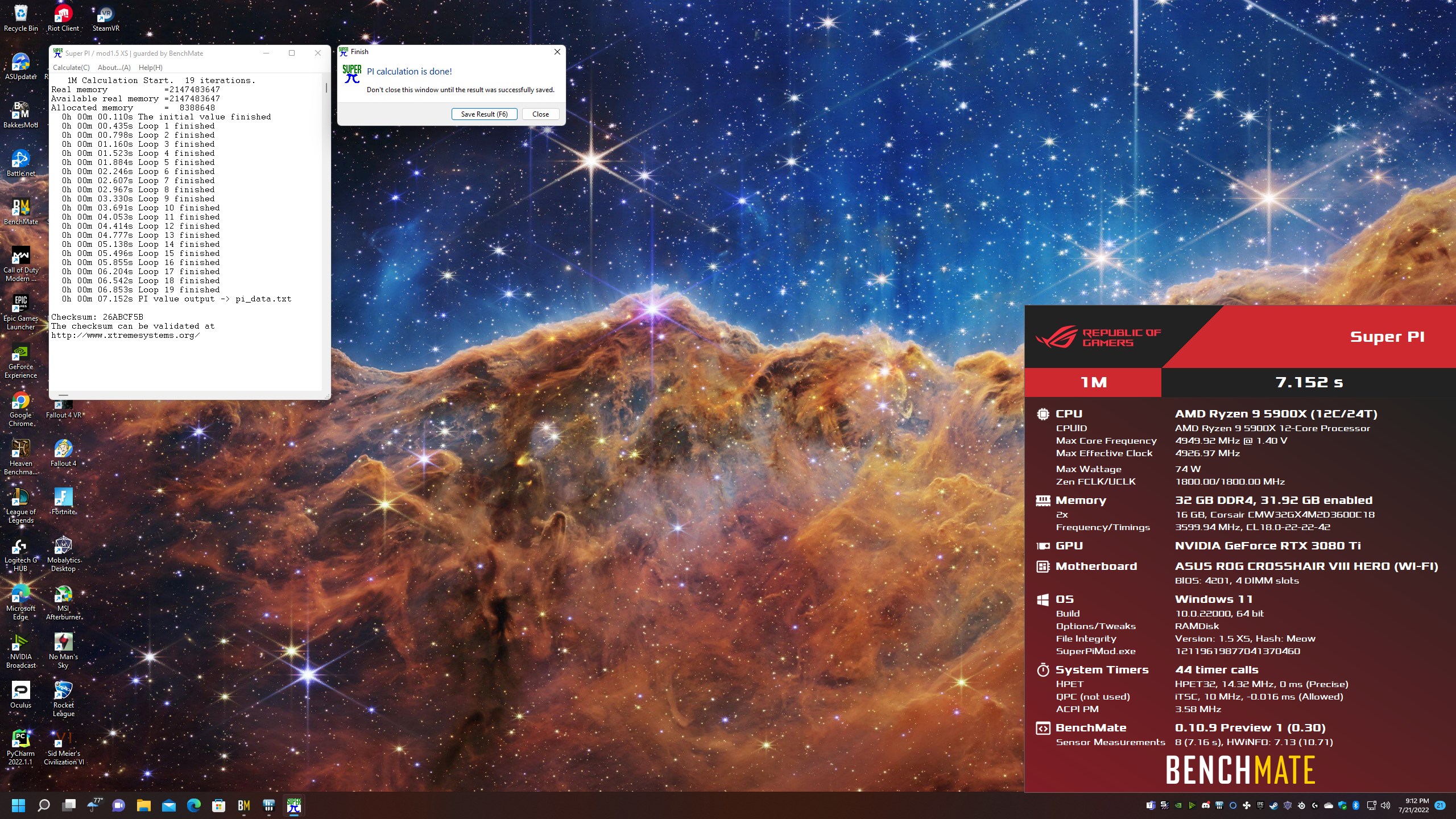Viewport: 1456px width, 819px height.
Task: Open the About...(A) menu in Super PI
Action: coord(114,67)
